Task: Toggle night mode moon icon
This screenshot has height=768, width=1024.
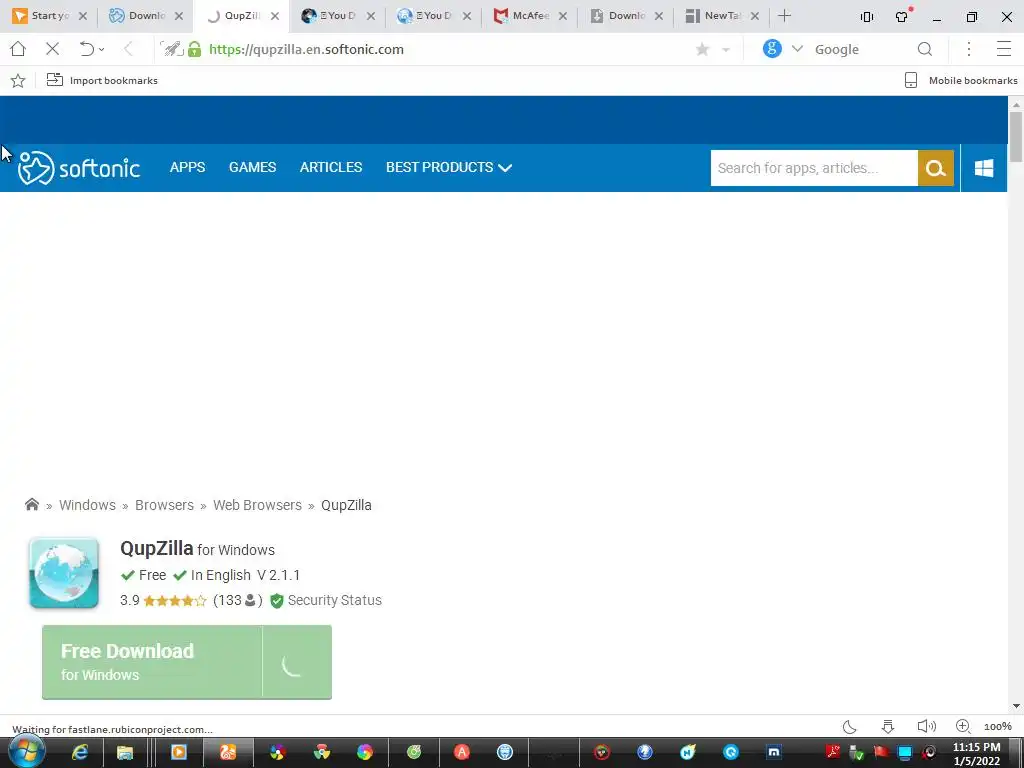Action: pos(849,726)
